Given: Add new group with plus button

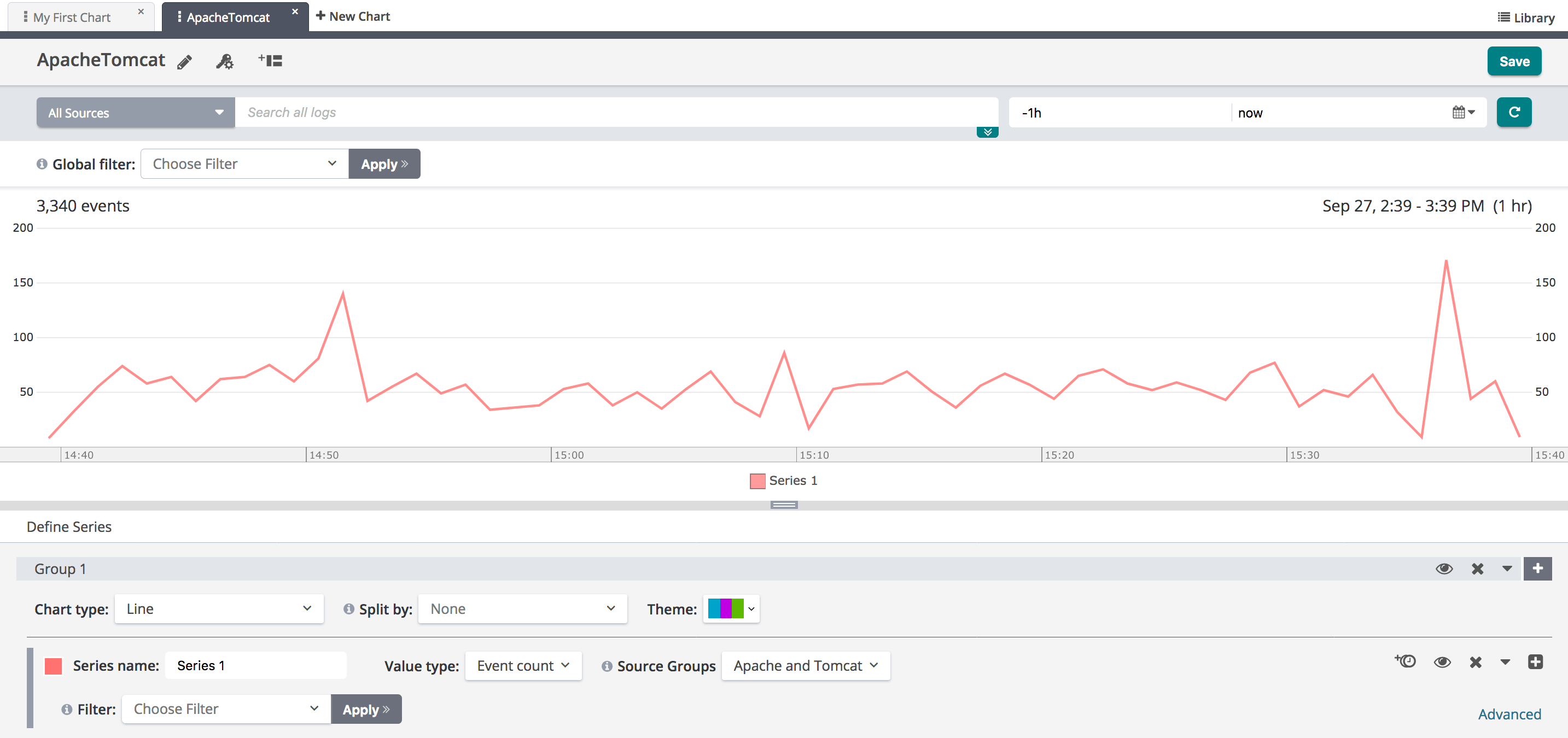Looking at the screenshot, I should point(1537,568).
